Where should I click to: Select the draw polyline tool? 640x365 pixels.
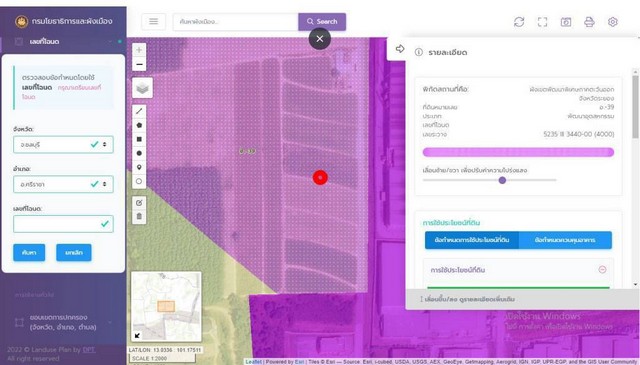tap(139, 111)
